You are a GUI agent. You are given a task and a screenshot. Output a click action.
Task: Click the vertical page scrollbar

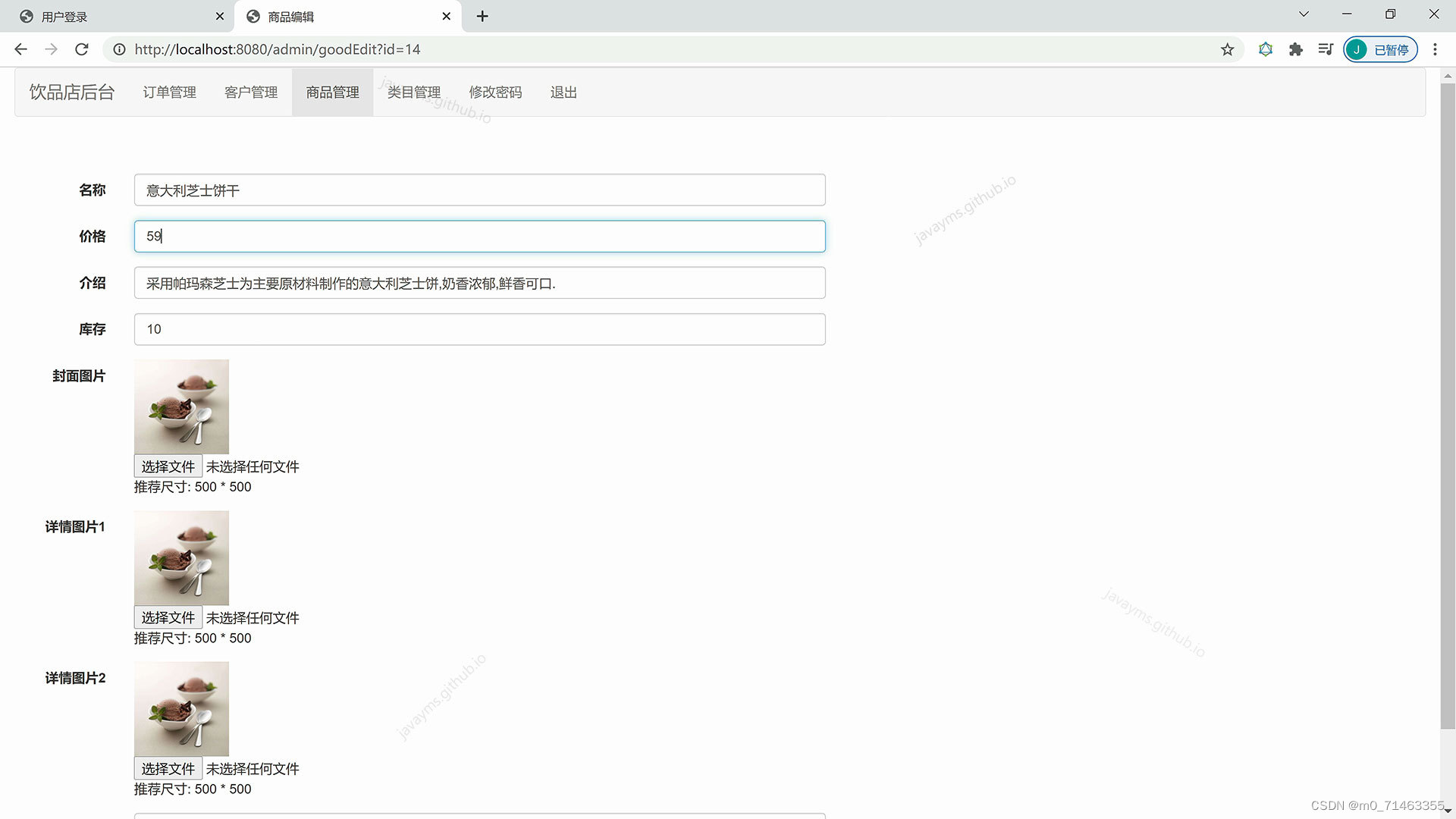[1447, 402]
